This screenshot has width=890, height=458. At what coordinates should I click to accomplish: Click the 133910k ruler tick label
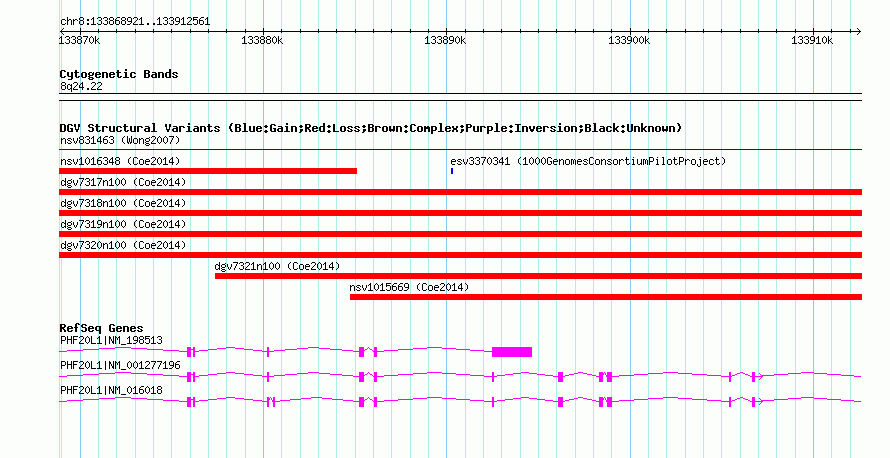click(x=812, y=40)
